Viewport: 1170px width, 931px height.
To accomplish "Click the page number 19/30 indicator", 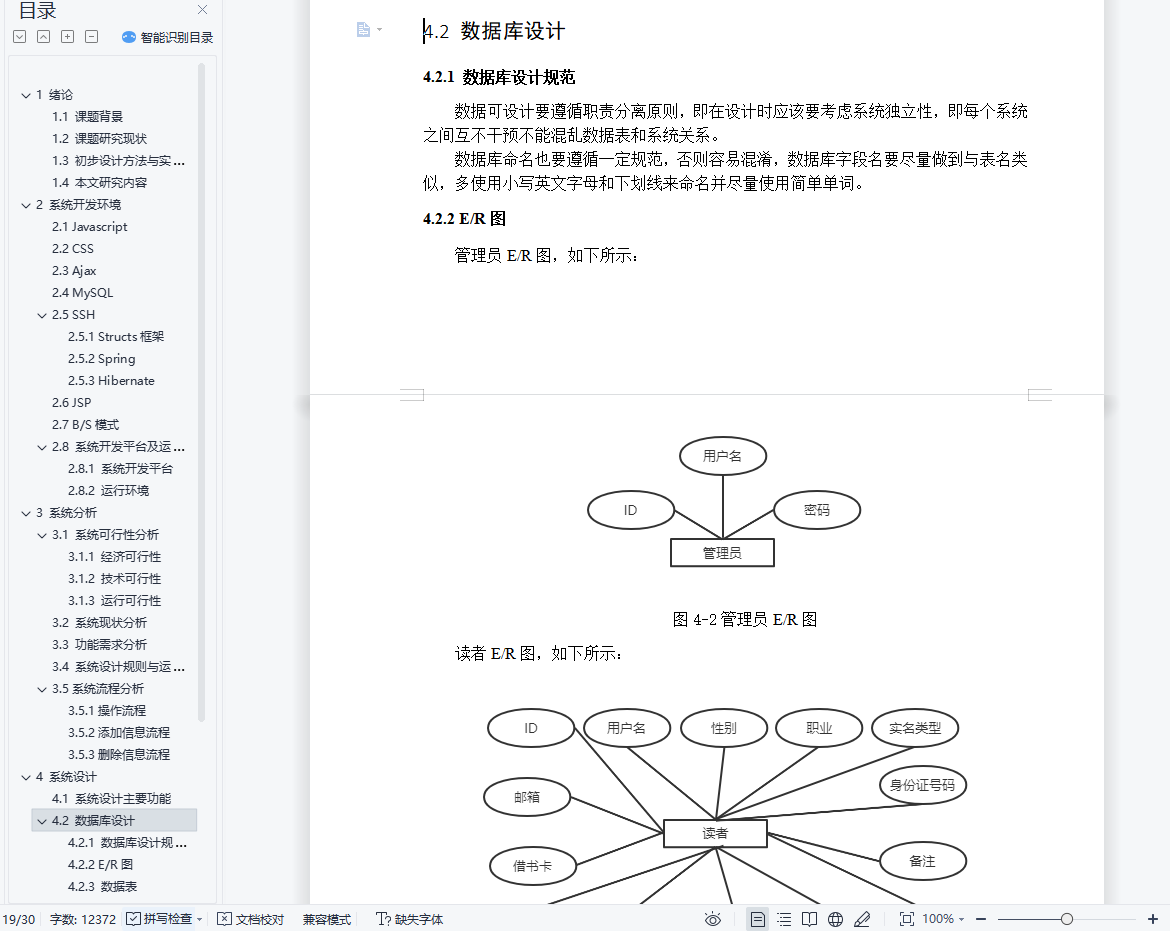I will click(x=19, y=919).
